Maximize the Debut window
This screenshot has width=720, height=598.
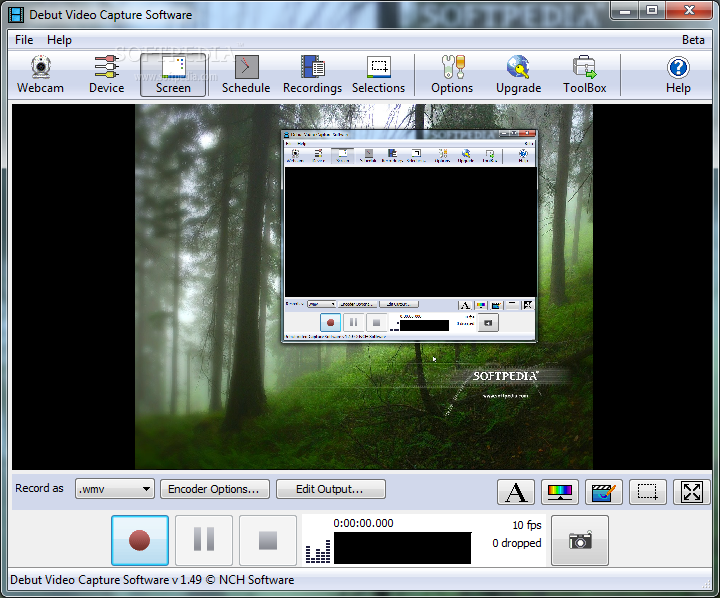pyautogui.click(x=652, y=10)
